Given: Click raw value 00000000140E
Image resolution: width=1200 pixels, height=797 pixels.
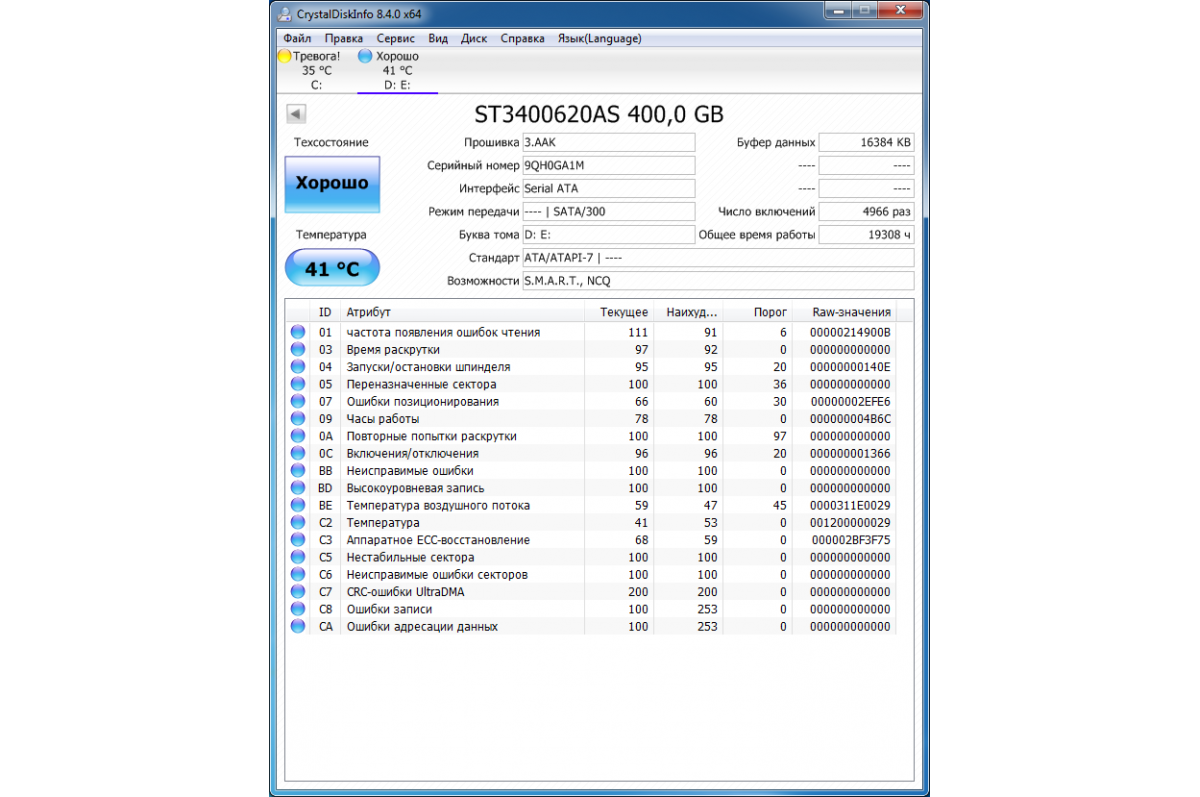Looking at the screenshot, I should (x=850, y=367).
